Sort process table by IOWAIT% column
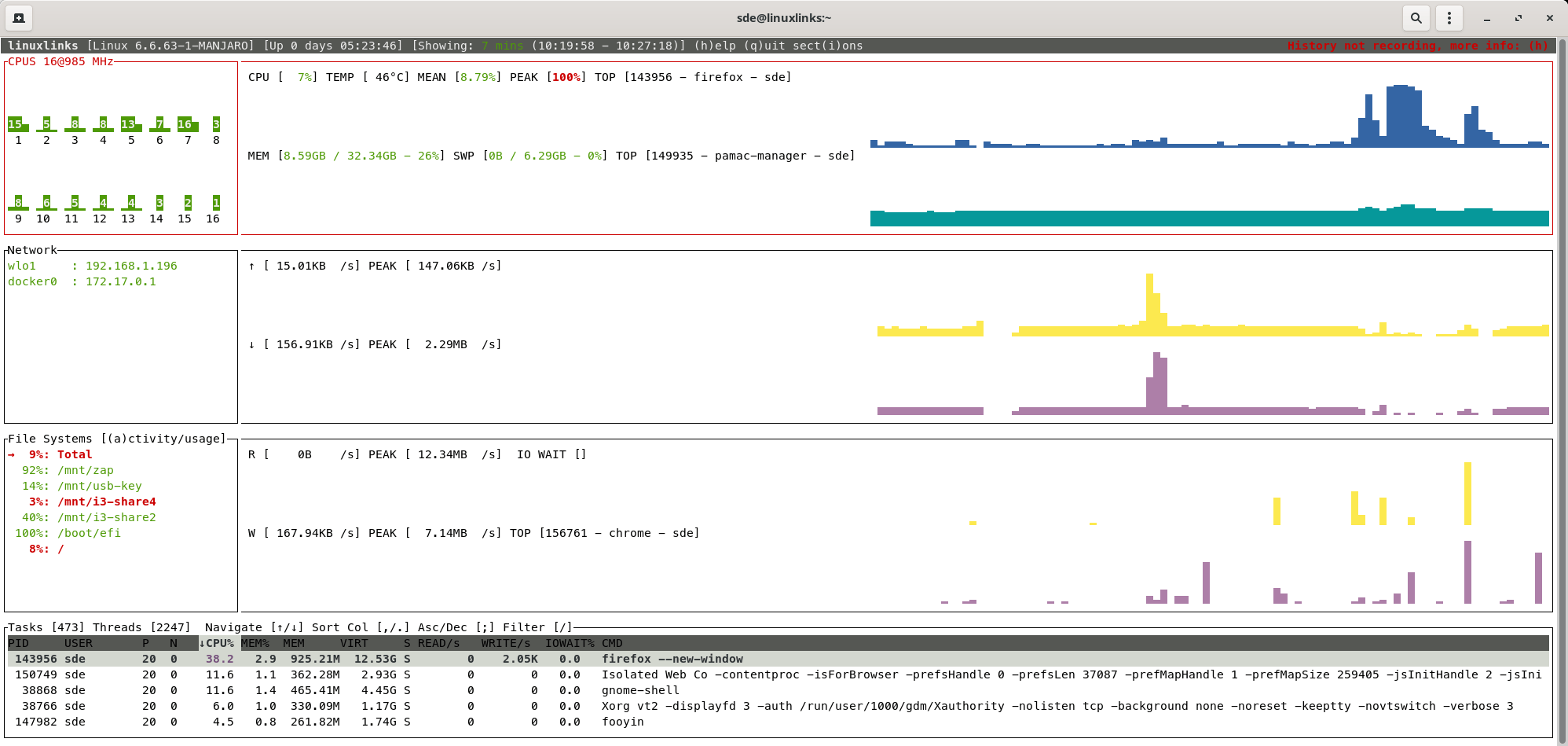Image resolution: width=1568 pixels, height=746 pixels. pyautogui.click(x=570, y=643)
